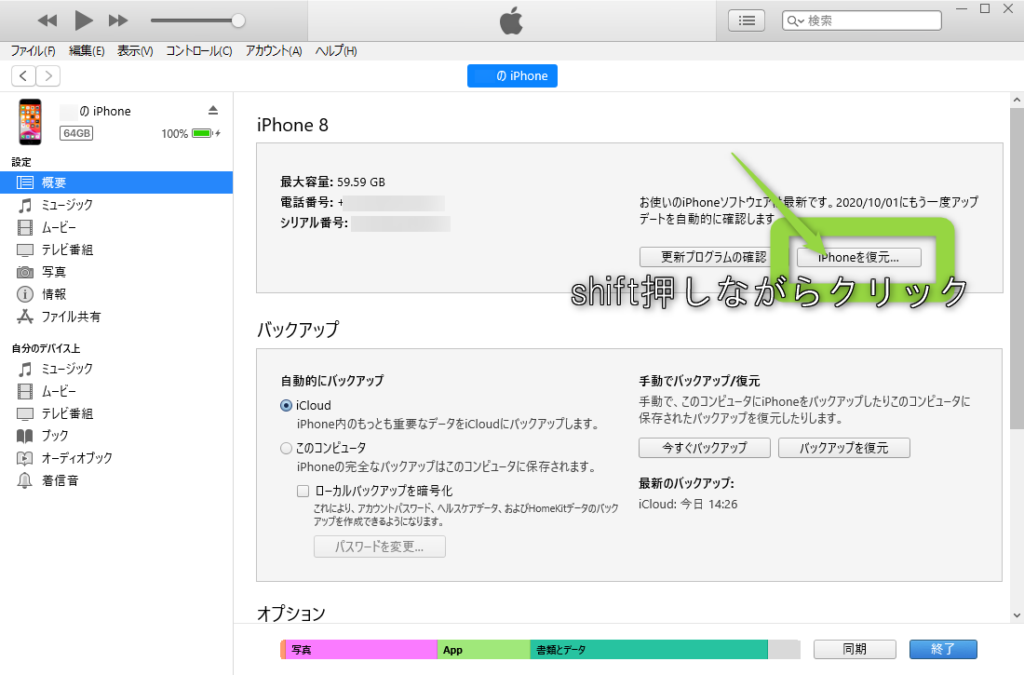Go forward with the right arrow
1024x675 pixels.
pyautogui.click(x=48, y=76)
